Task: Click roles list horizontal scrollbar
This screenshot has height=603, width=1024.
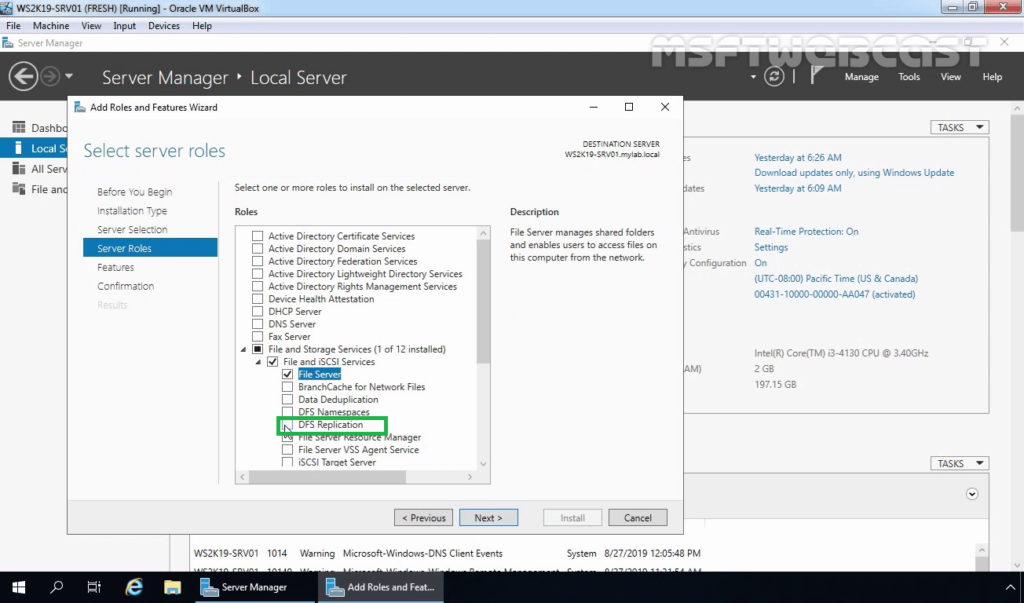Action: (x=327, y=477)
